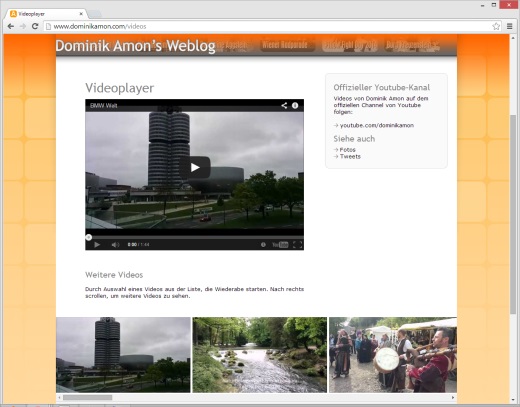Click the page vertical scrollbar thumb
This screenshot has width=520, height=407.
(x=513, y=214)
